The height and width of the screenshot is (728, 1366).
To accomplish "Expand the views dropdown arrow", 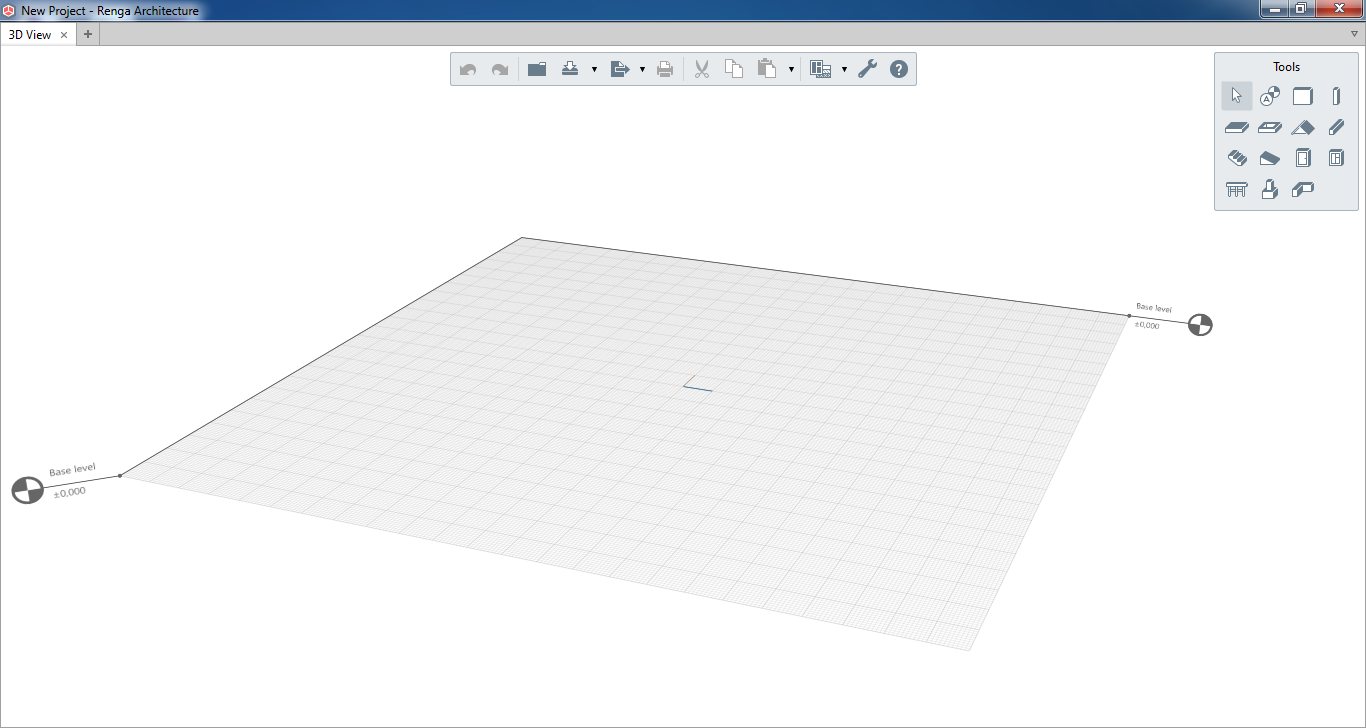I will coord(844,70).
